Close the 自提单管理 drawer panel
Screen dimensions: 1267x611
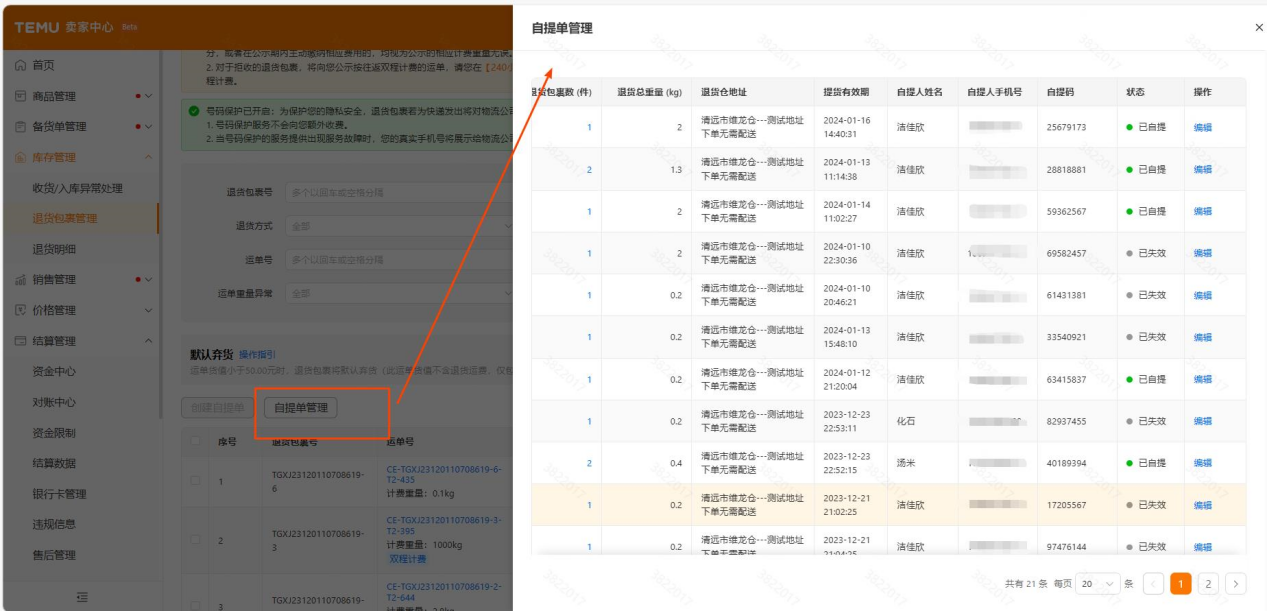pos(1258,28)
